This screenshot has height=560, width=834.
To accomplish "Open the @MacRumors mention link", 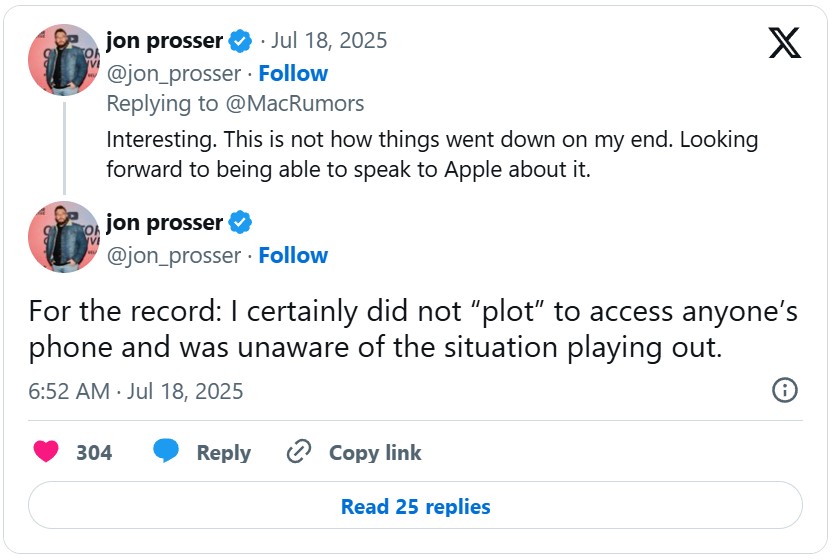I will (306, 103).
